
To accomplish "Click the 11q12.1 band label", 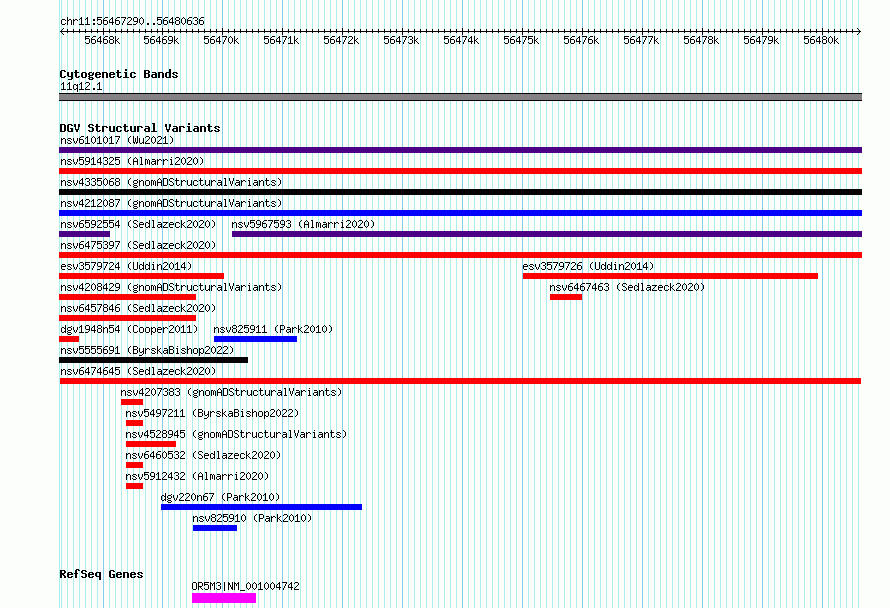I will [x=81, y=86].
